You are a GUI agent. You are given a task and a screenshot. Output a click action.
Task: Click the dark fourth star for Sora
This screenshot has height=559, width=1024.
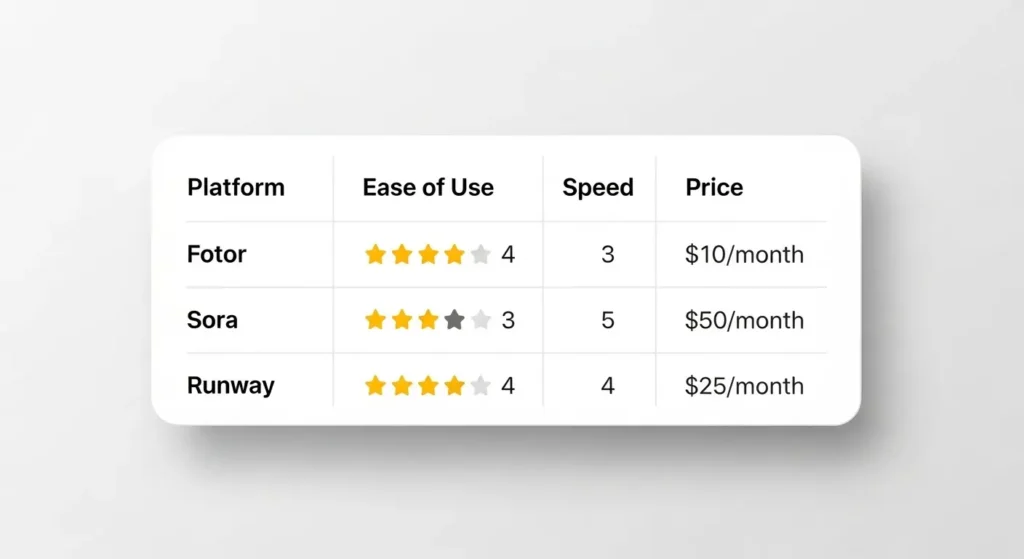(x=454, y=320)
